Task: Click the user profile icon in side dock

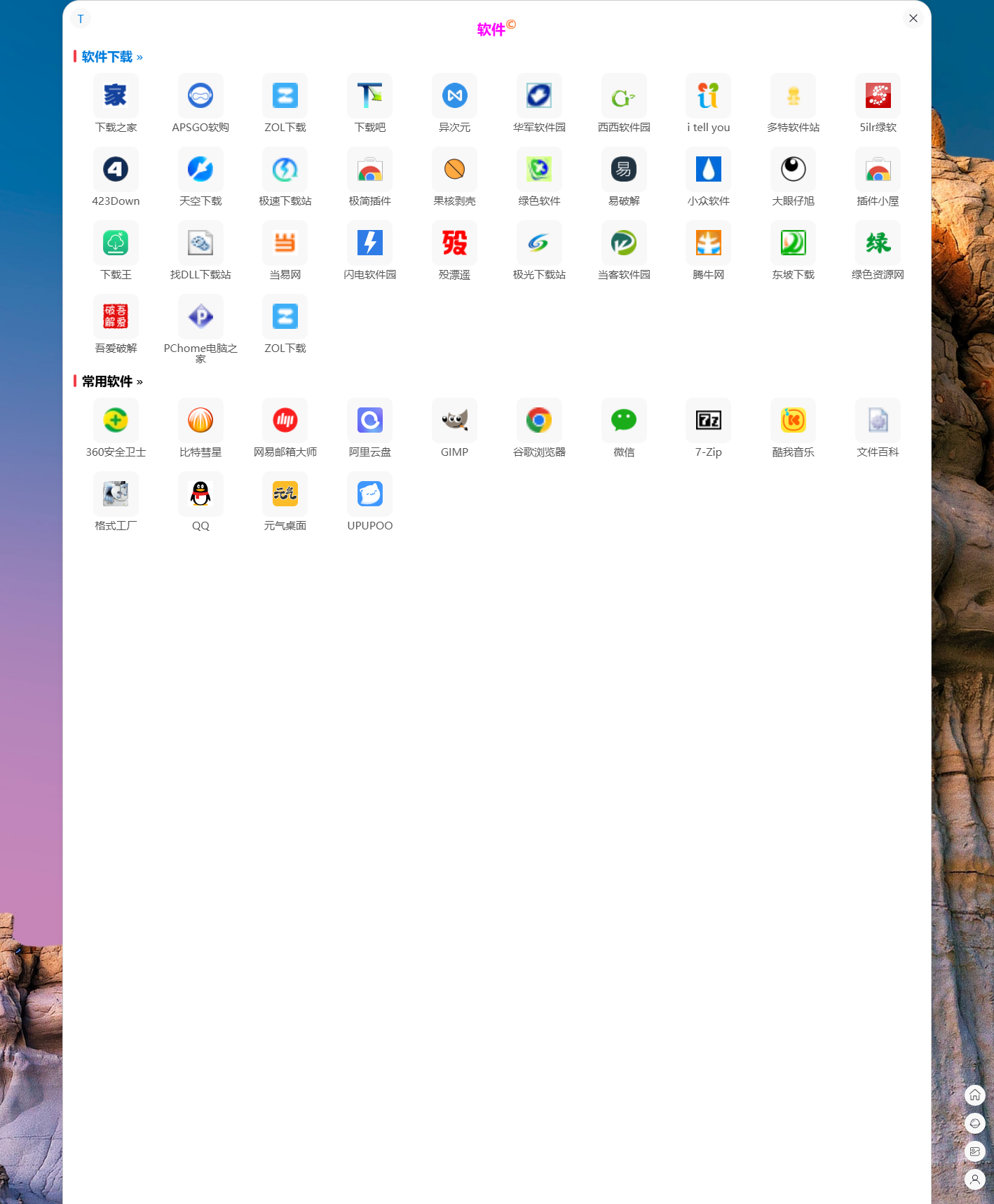Action: coord(974,1179)
